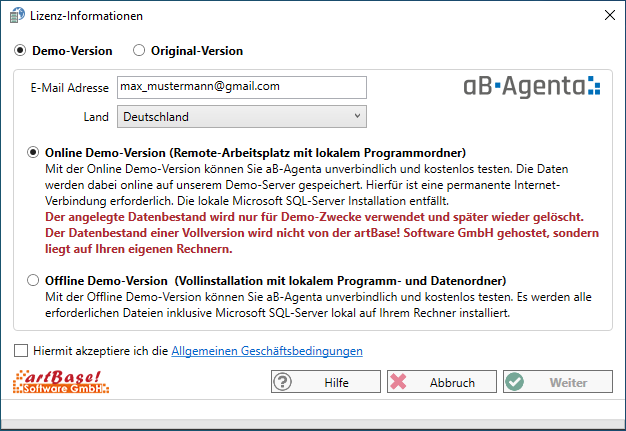
Task: Close the Lizenz-Informationen dialog
Action: tap(610, 15)
